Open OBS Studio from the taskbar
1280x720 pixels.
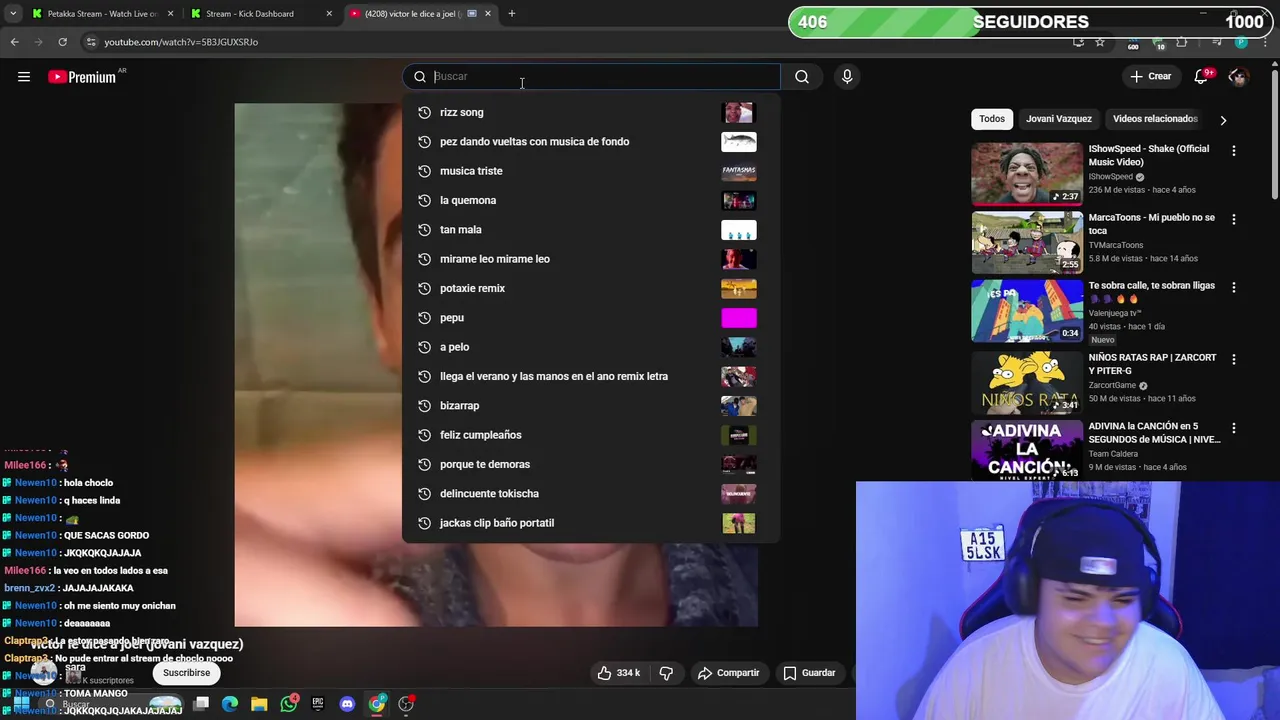coord(406,704)
